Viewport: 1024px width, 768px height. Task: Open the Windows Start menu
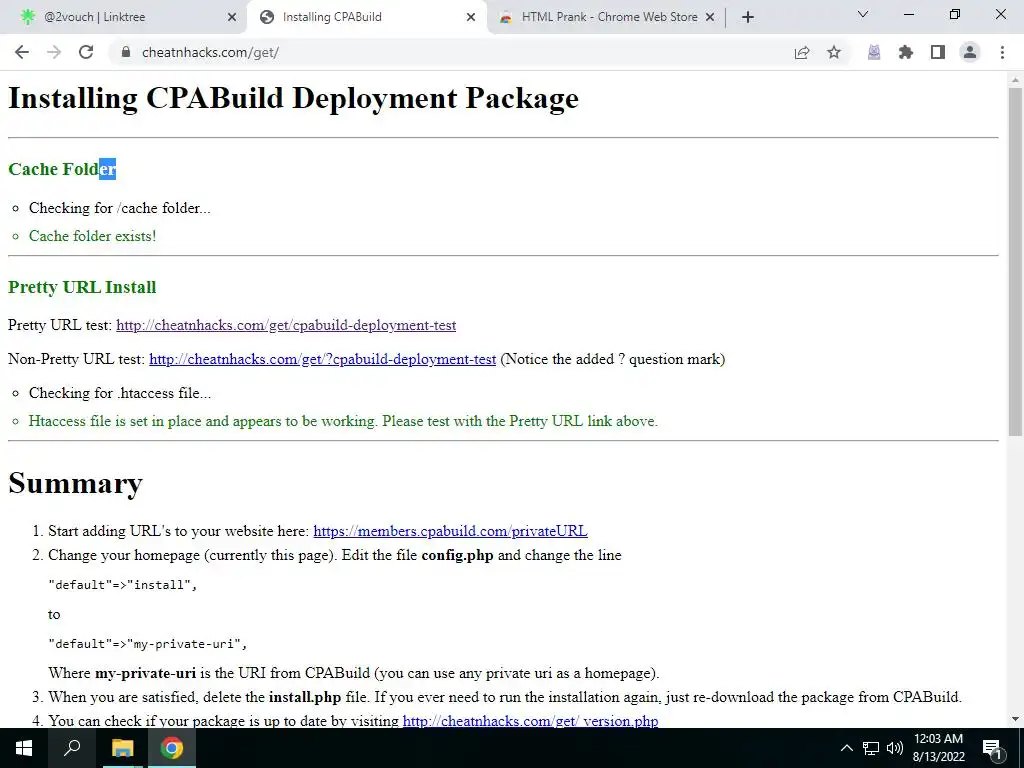[x=24, y=748]
